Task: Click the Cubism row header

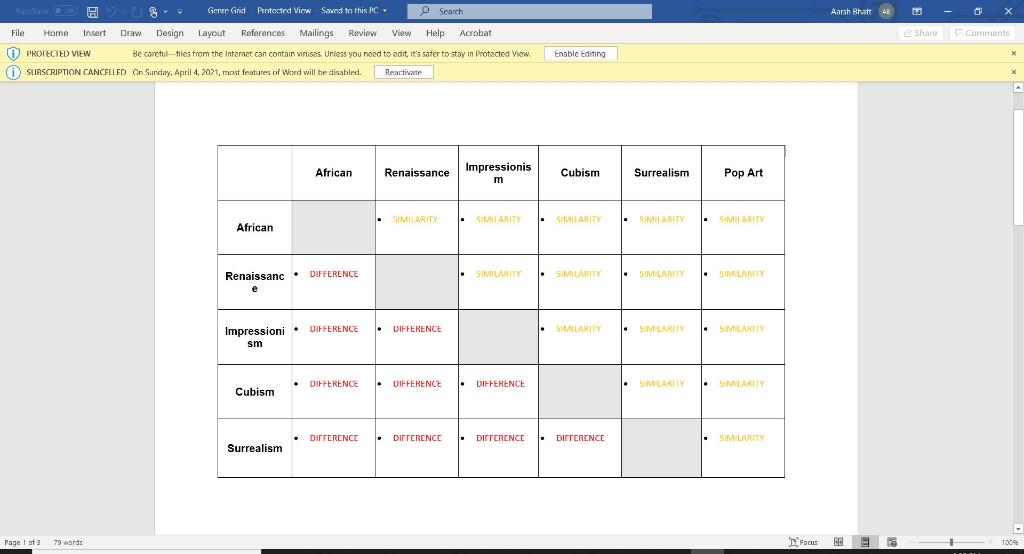Action: tap(255, 392)
